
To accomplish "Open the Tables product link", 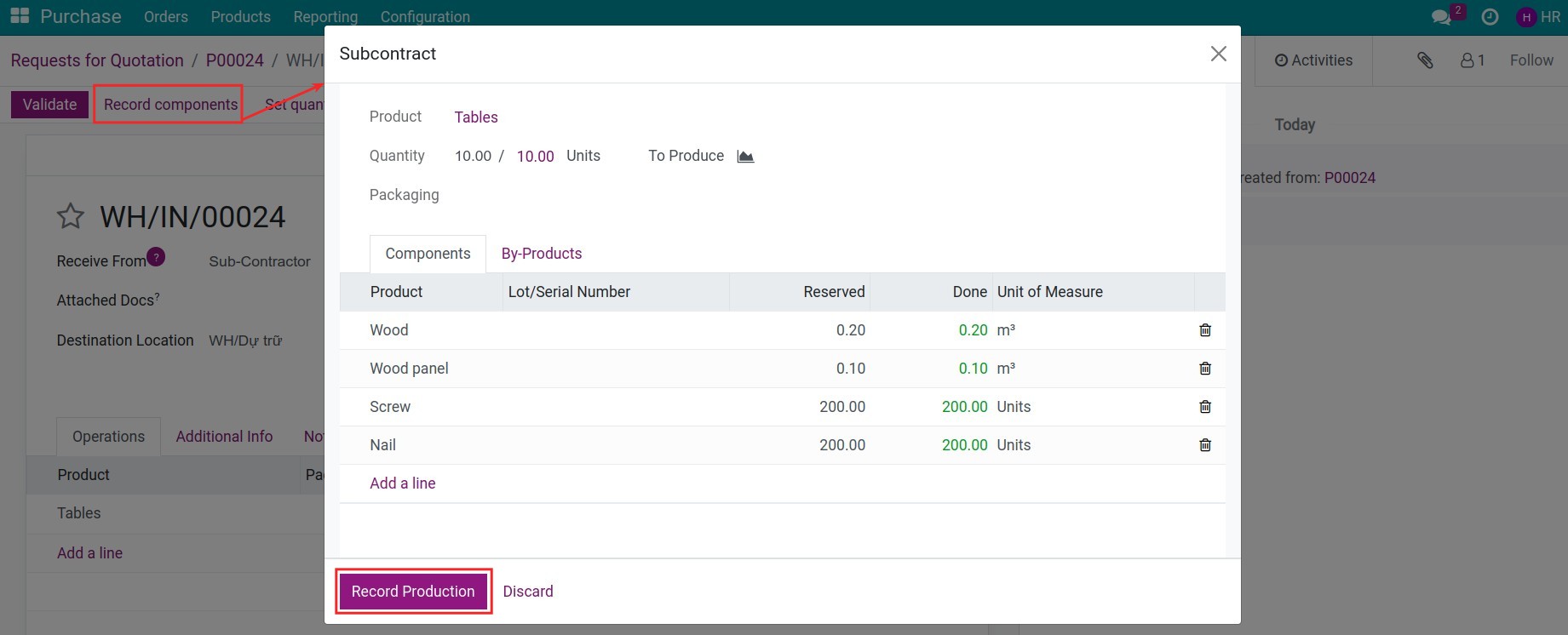I will click(x=476, y=117).
